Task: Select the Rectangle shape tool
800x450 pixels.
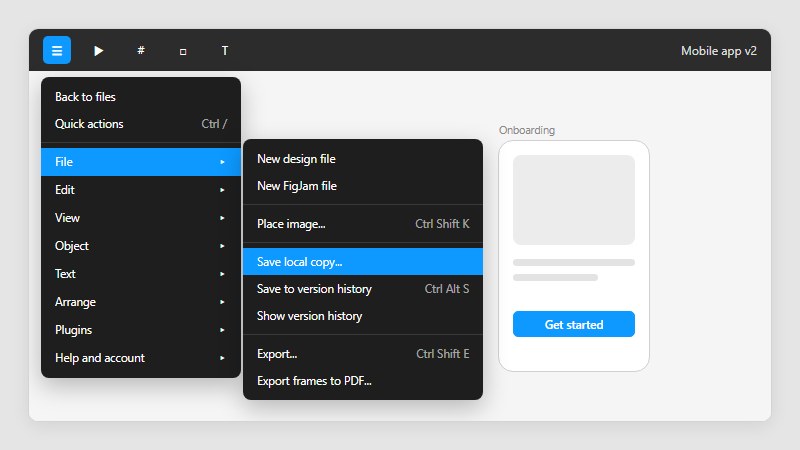Action: pos(183,51)
